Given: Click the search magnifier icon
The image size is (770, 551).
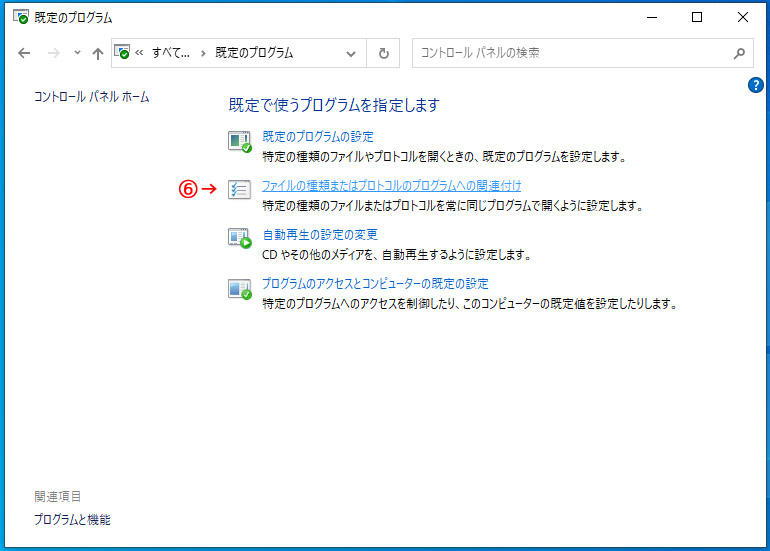Looking at the screenshot, I should point(739,53).
